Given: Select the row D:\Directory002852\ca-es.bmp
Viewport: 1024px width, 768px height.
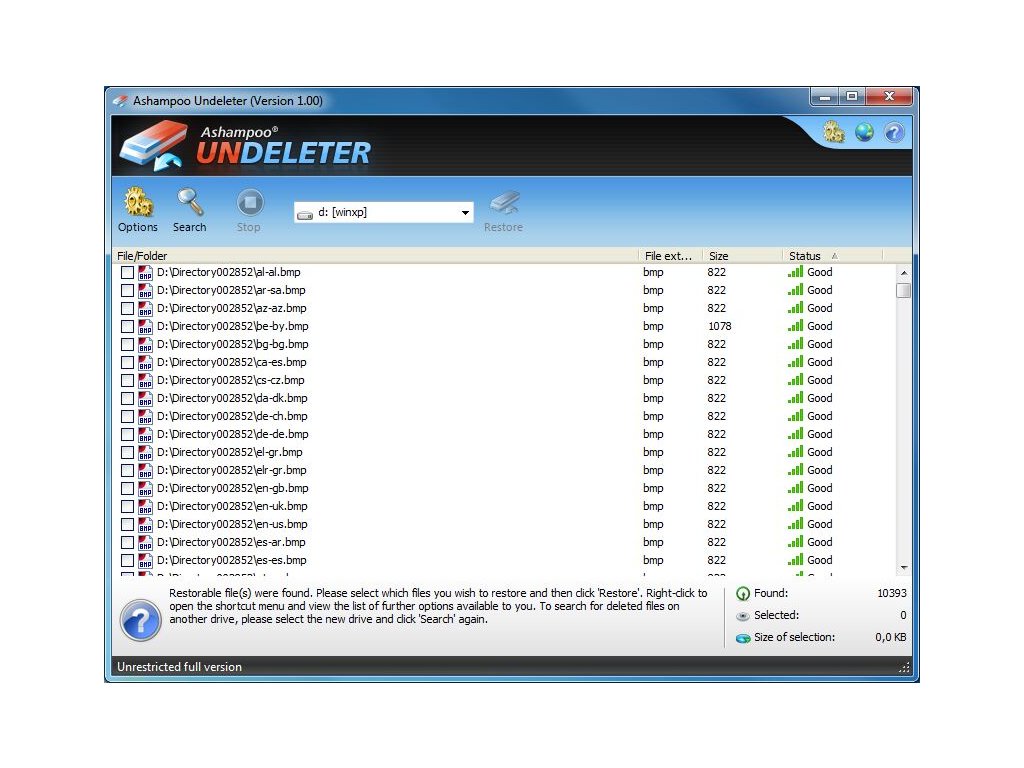Looking at the screenshot, I should (x=504, y=362).
